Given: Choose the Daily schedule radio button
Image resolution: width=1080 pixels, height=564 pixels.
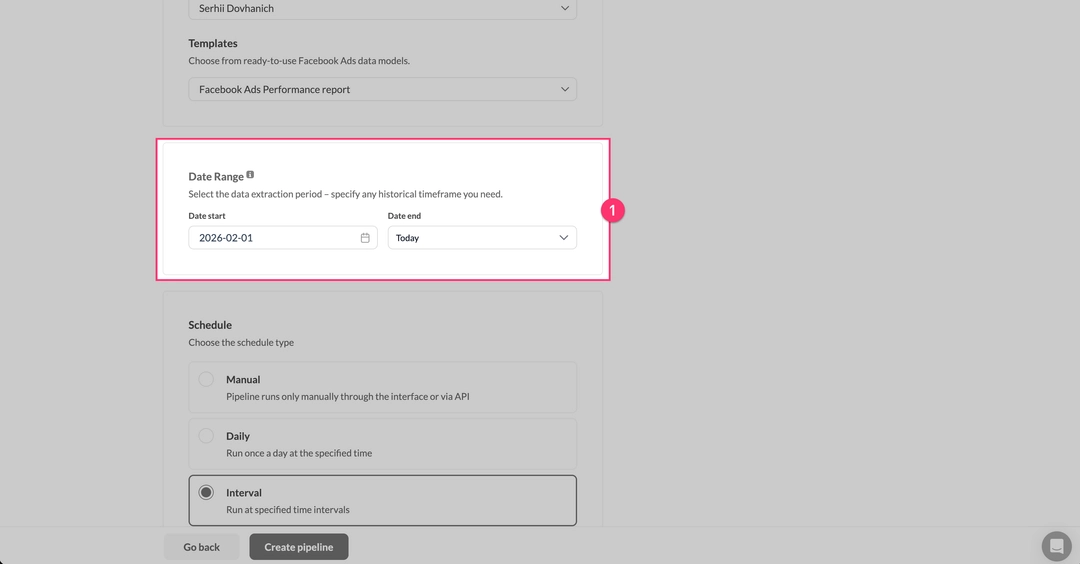Looking at the screenshot, I should [206, 436].
